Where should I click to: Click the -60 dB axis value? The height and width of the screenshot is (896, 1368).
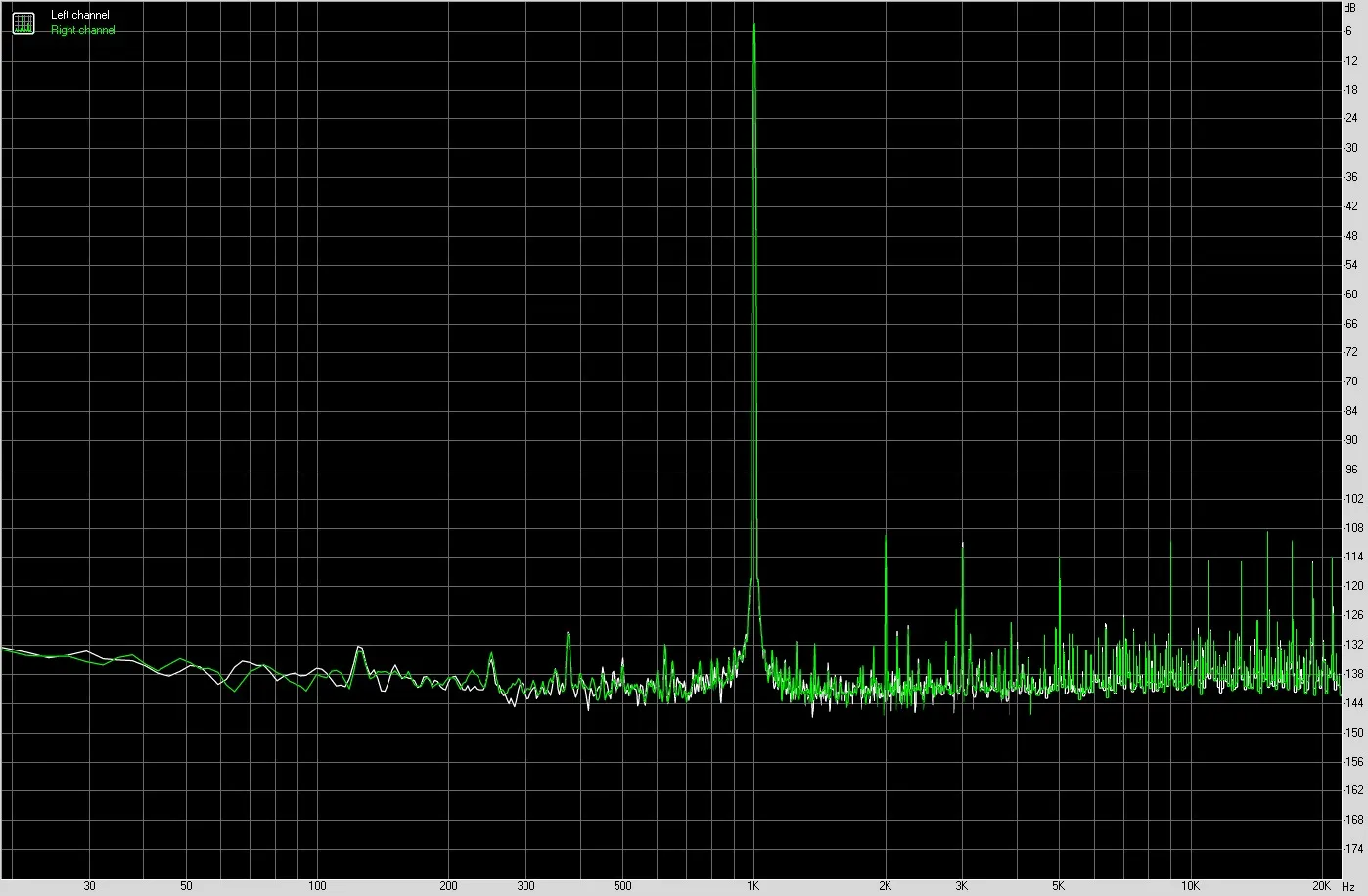1350,294
